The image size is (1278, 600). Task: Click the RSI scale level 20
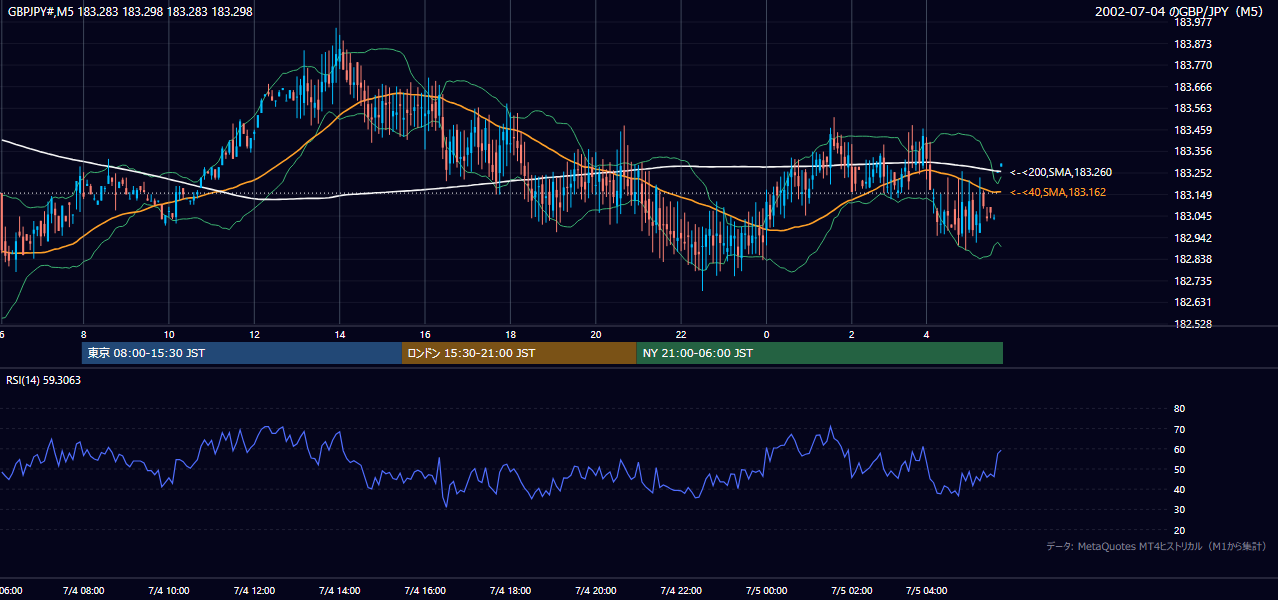point(1179,530)
